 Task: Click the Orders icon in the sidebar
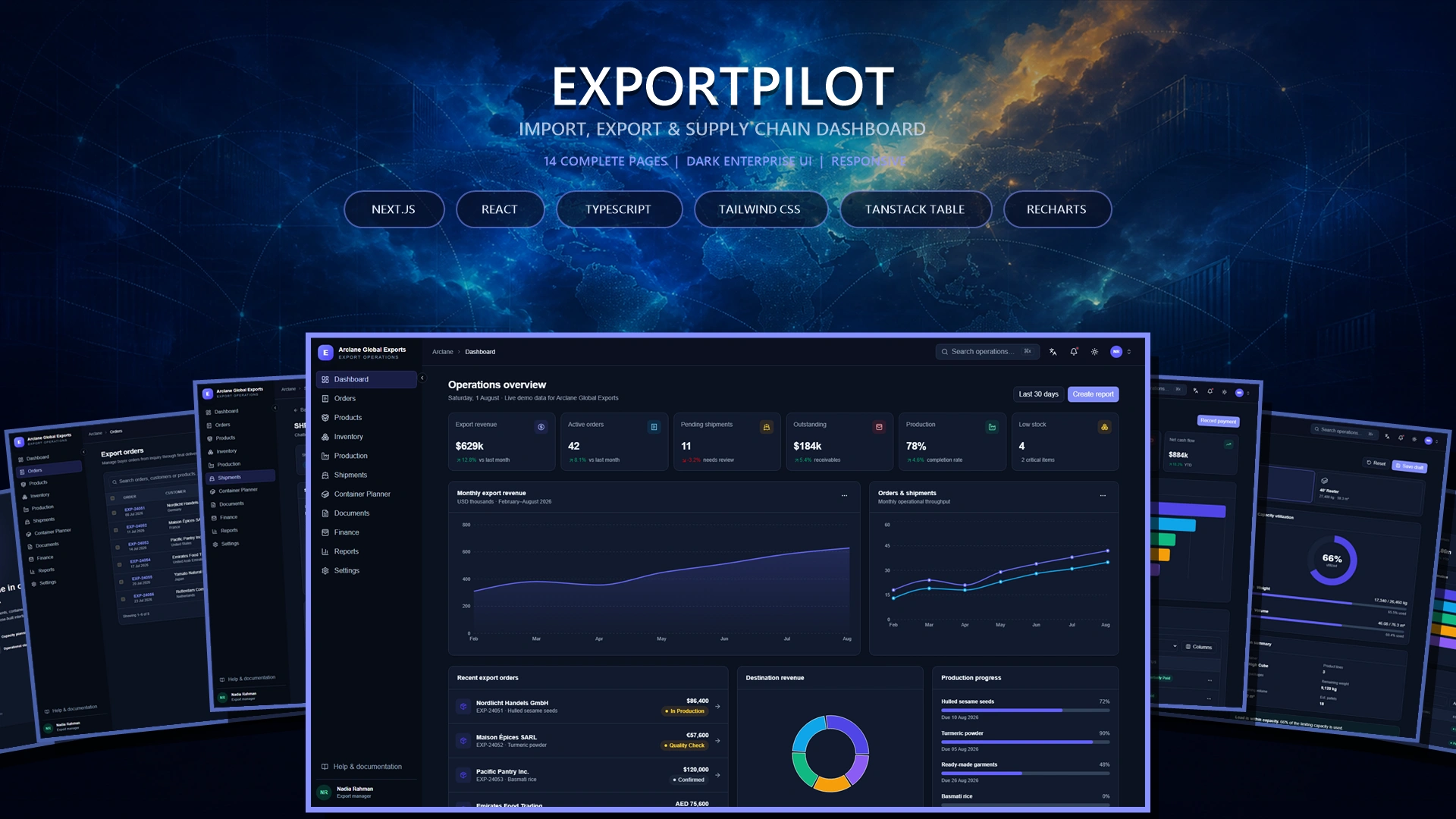325,399
